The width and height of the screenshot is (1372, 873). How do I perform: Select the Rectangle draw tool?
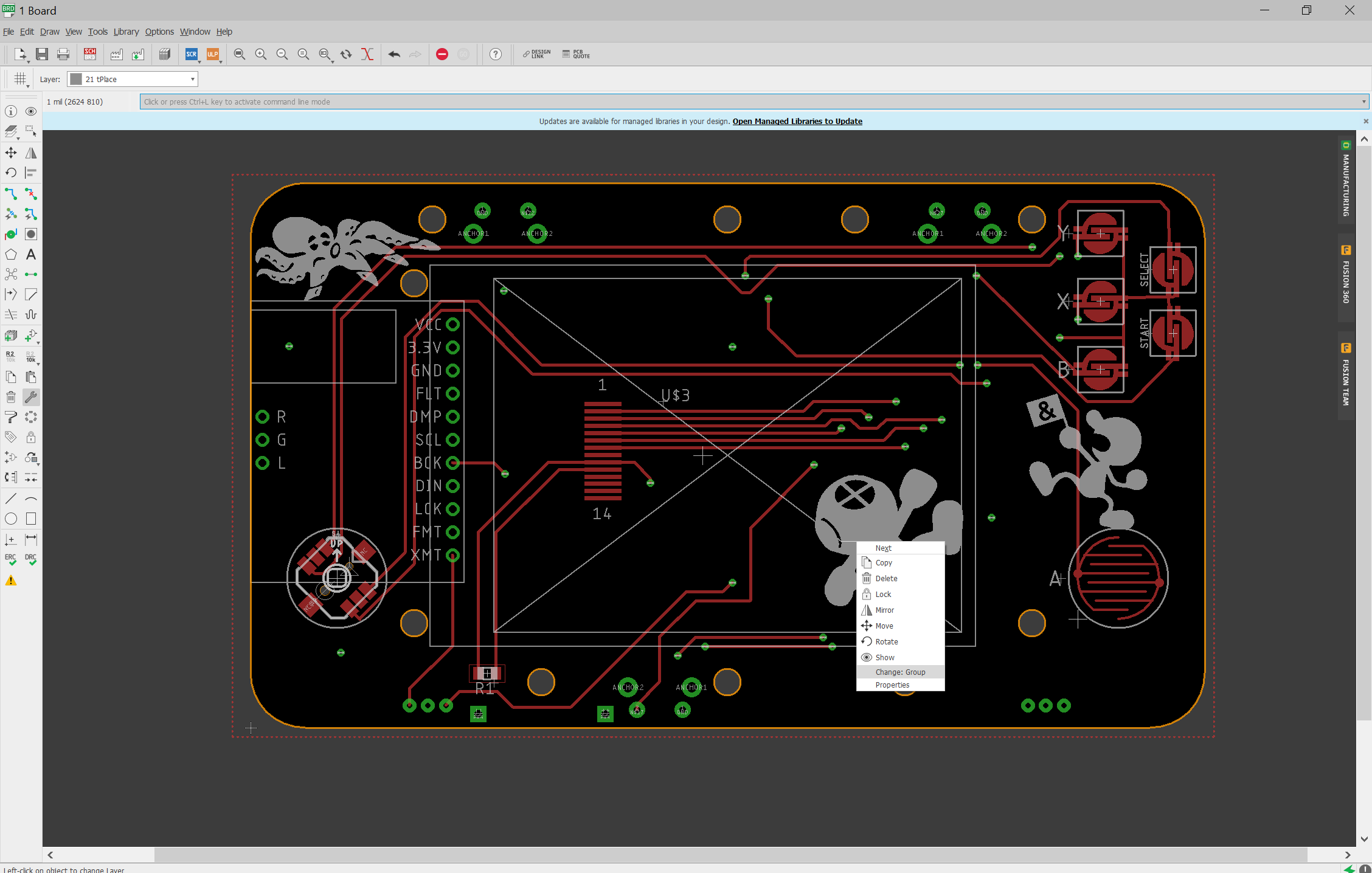(x=31, y=519)
